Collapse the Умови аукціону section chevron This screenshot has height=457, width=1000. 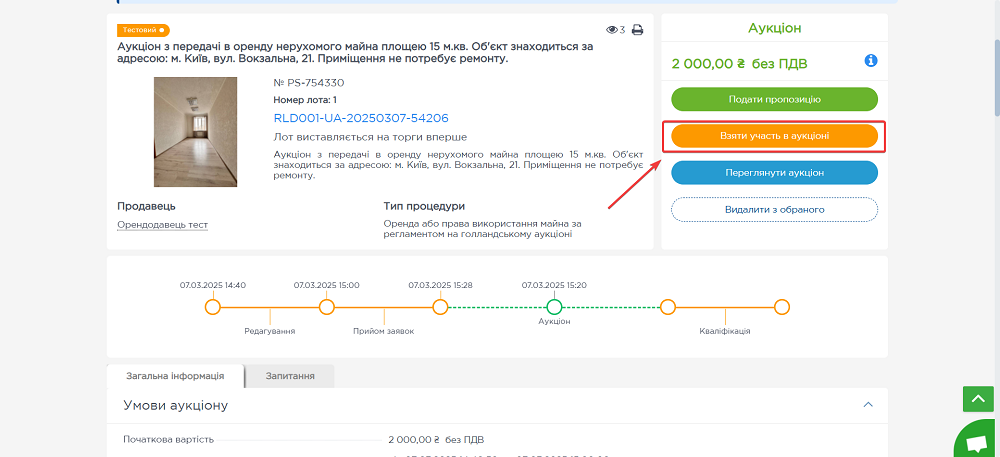(x=868, y=405)
